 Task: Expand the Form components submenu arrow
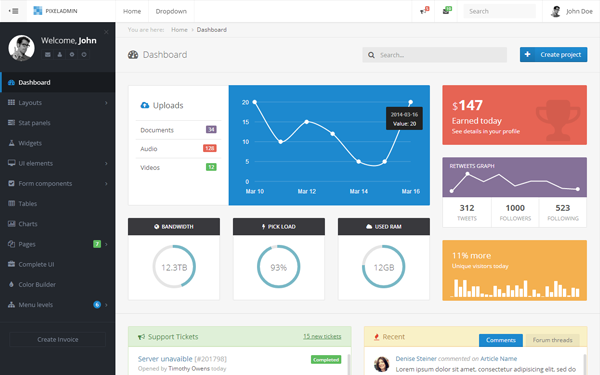106,184
